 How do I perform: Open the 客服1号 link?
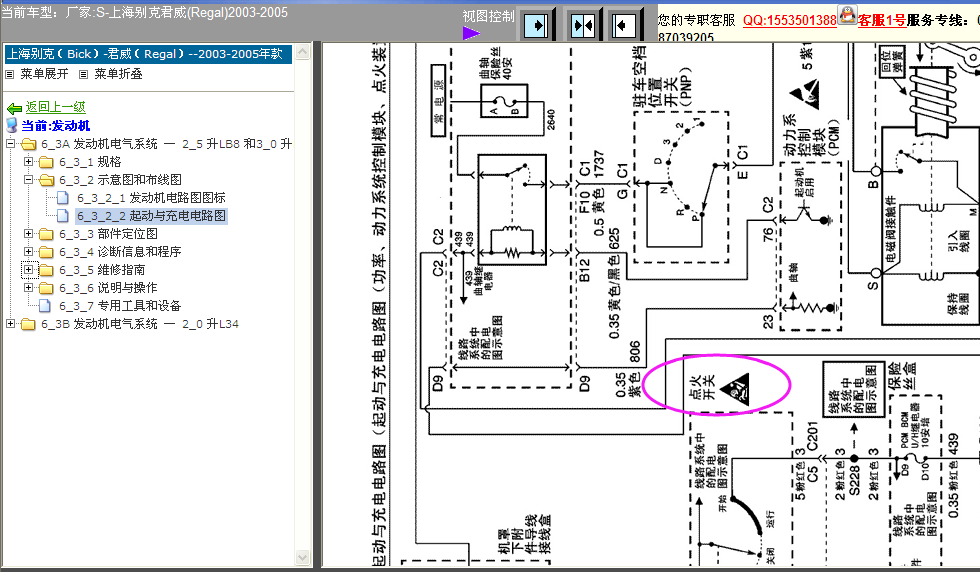(882, 20)
